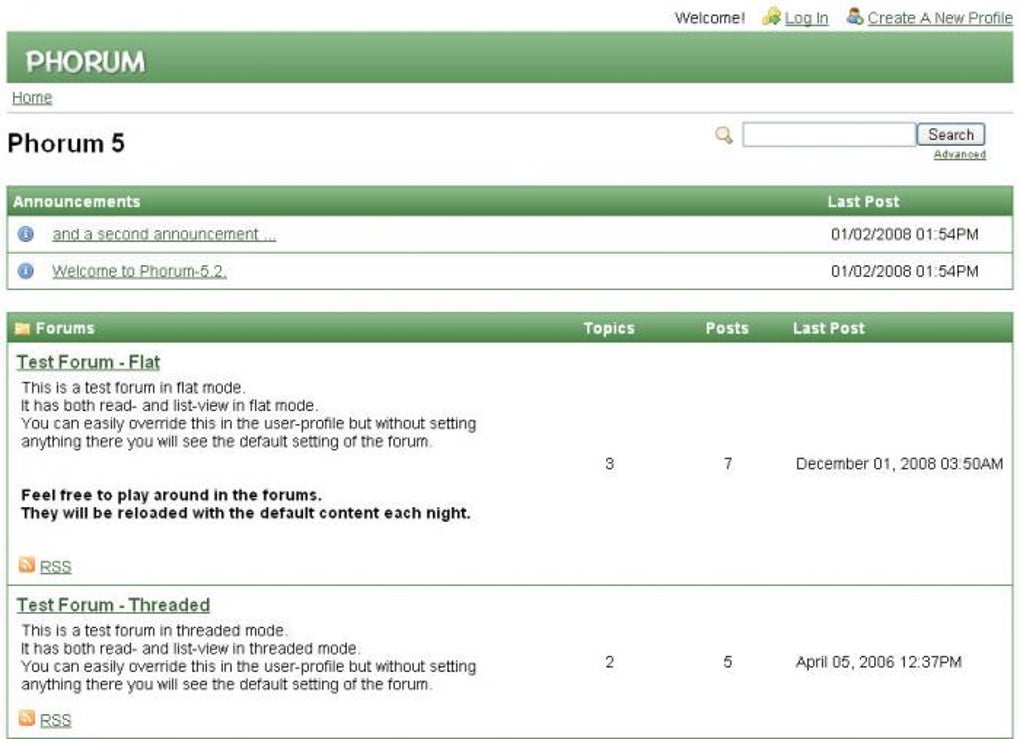Click topics count 3 for Flat forum
The width and height of the screenshot is (1020, 739).
610,464
